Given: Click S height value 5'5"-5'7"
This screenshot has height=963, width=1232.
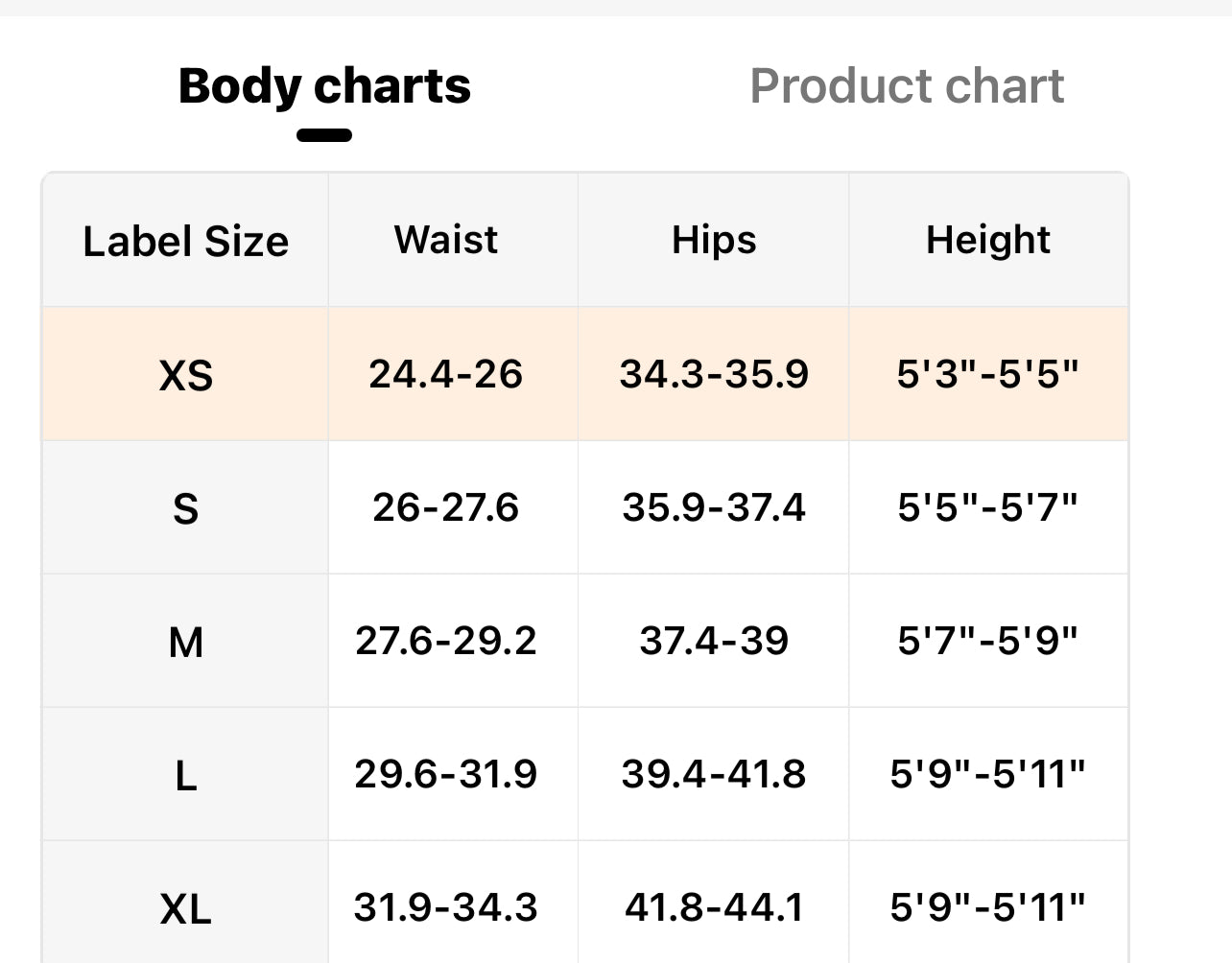Looking at the screenshot, I should tap(987, 507).
